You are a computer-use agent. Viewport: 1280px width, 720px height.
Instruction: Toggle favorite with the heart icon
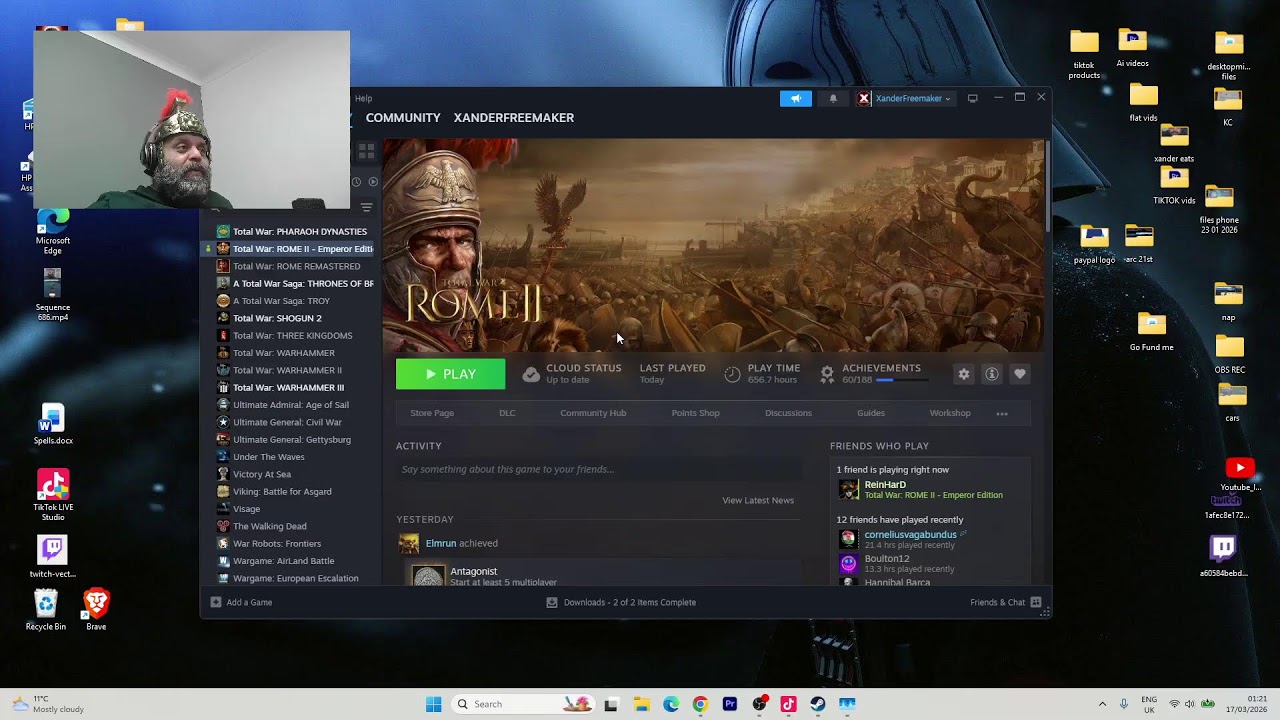(x=1020, y=374)
